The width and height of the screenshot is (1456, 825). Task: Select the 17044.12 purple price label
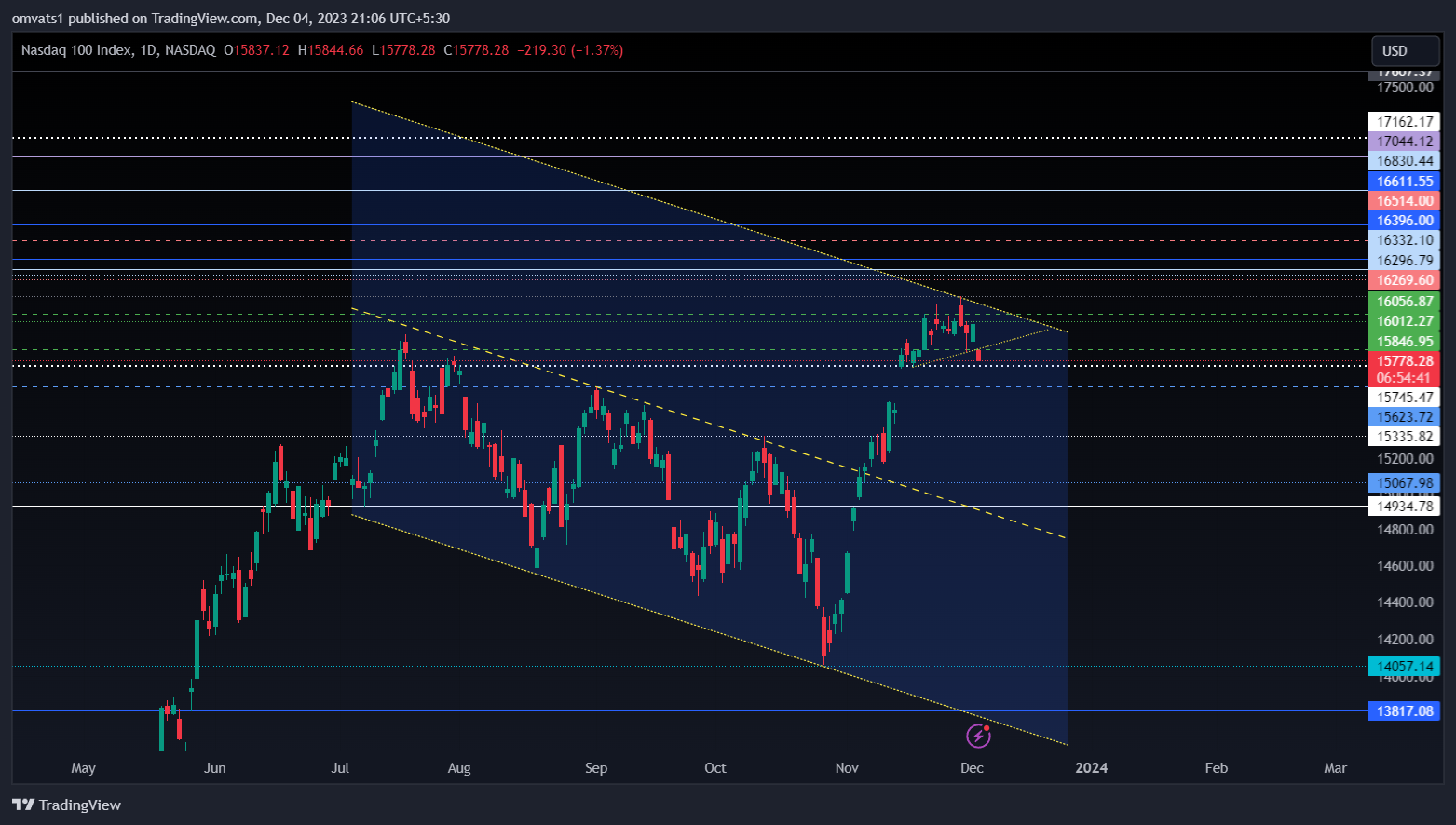1404,142
